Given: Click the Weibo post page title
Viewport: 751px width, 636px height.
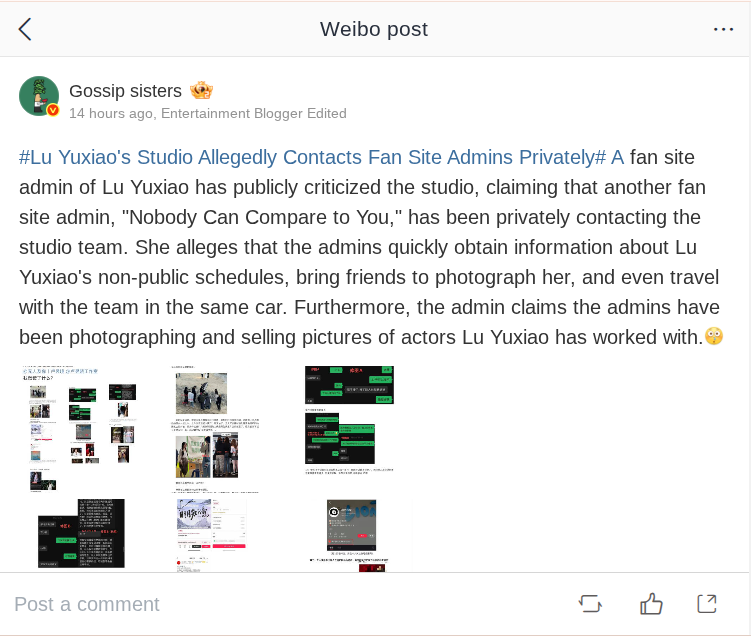Looking at the screenshot, I should 374,29.
